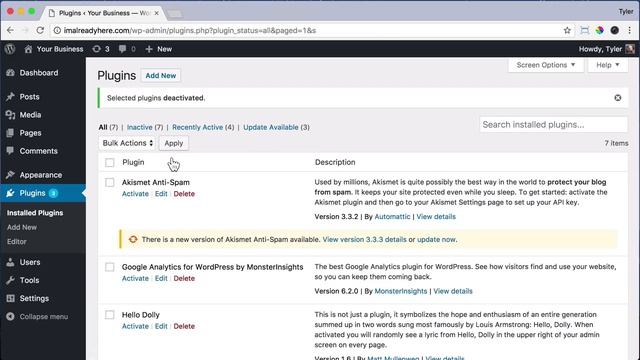This screenshot has width=640, height=360.
Task: Edit the Akismet Anti-Spam plugin
Action: click(x=161, y=194)
